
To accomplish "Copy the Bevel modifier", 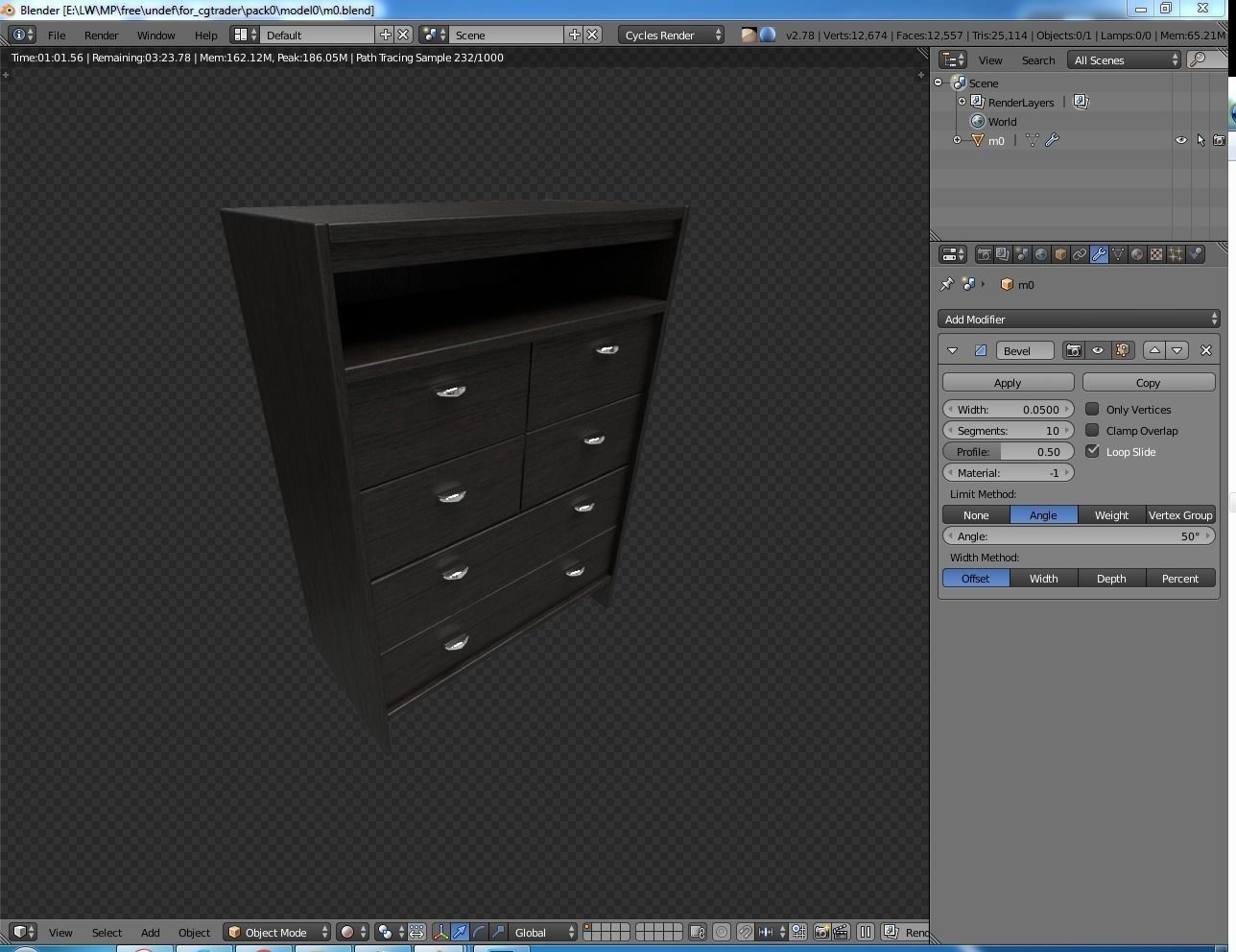I will click(x=1149, y=382).
